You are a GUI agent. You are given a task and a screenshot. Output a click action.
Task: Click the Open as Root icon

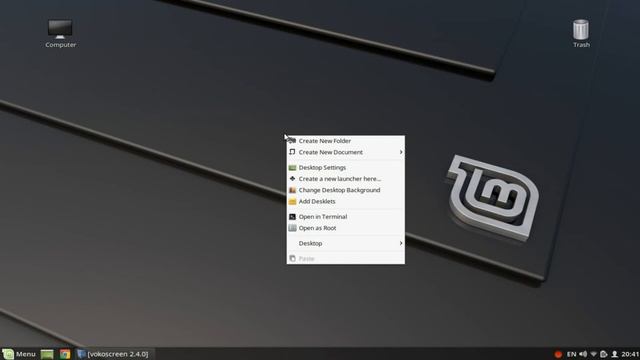[x=292, y=228]
